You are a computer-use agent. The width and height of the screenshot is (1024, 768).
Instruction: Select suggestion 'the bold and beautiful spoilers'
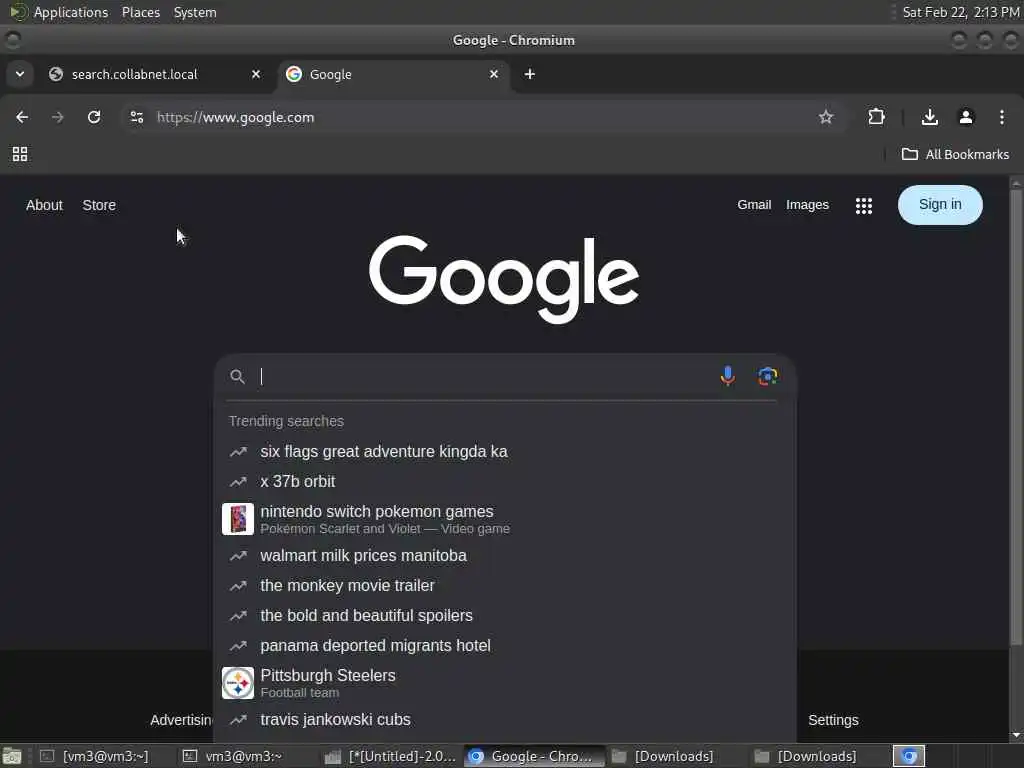click(x=505, y=616)
